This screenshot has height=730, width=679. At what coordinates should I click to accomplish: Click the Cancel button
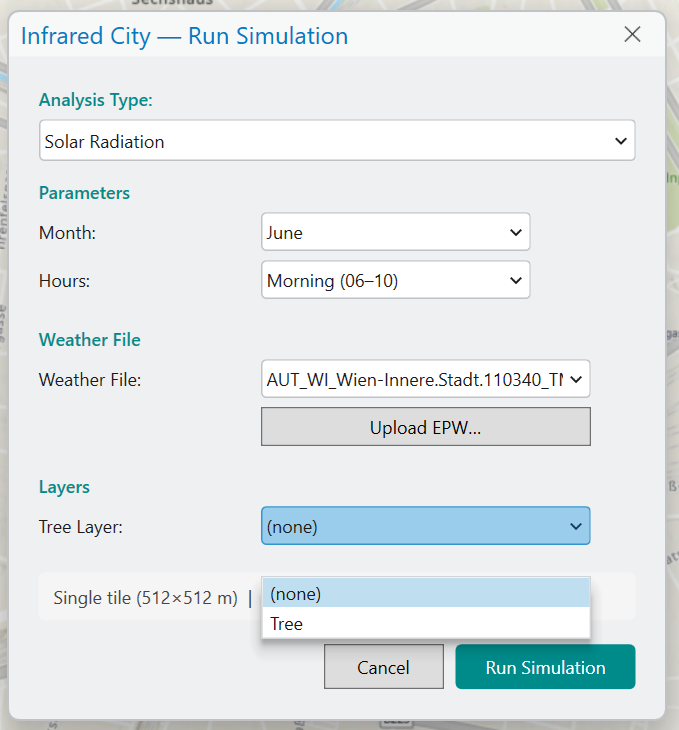(x=384, y=667)
